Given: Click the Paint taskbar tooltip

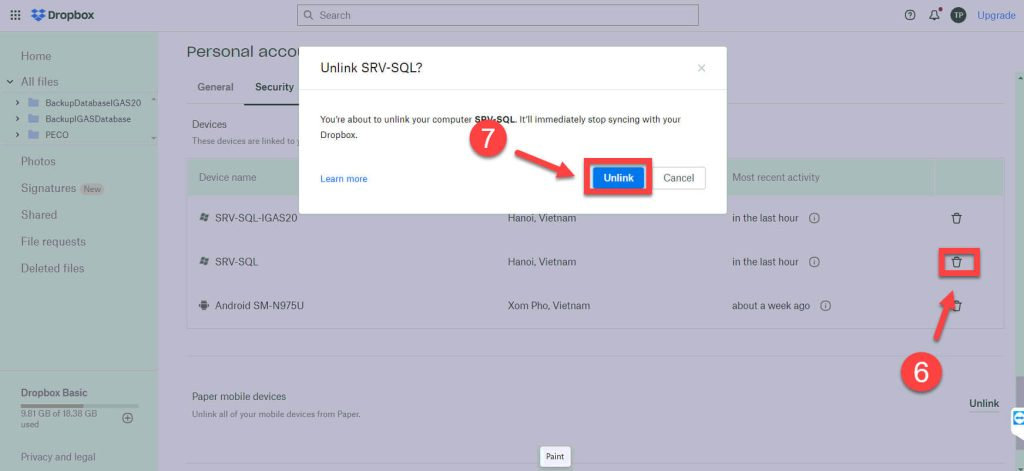Looking at the screenshot, I should pyautogui.click(x=555, y=457).
